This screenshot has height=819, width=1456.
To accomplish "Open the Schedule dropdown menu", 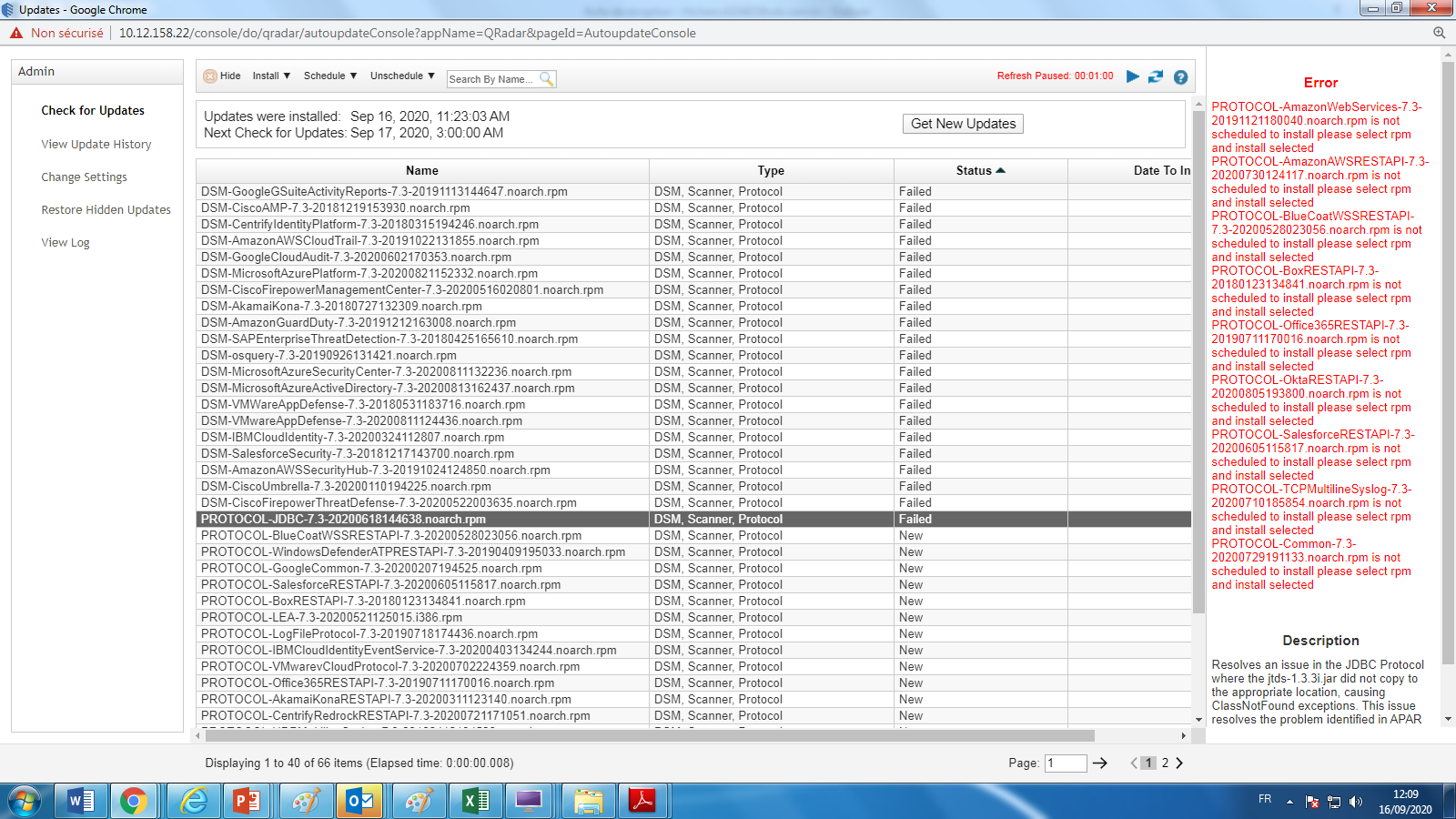I will (x=330, y=76).
